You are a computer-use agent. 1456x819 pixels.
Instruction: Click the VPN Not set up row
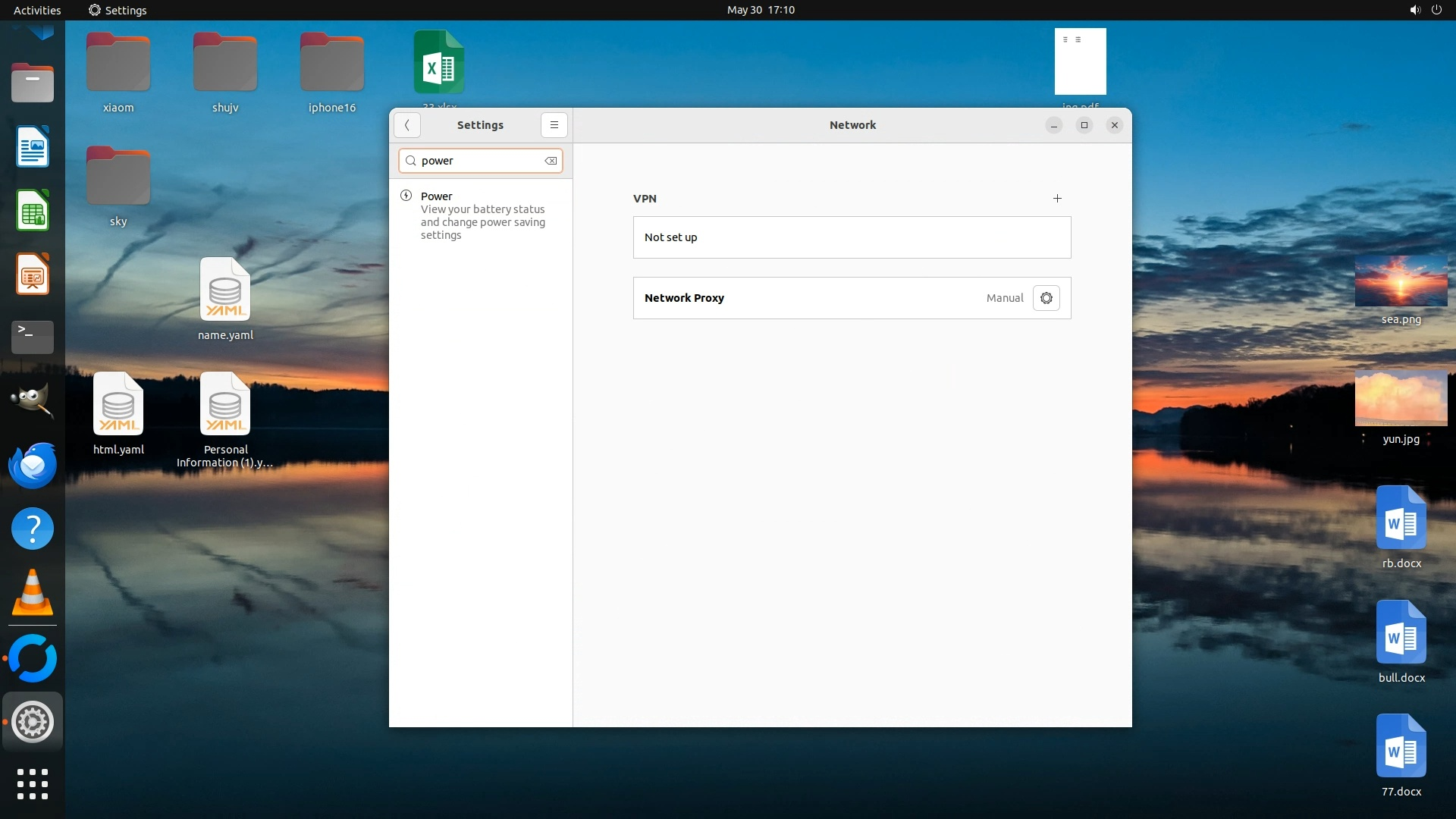pos(851,237)
